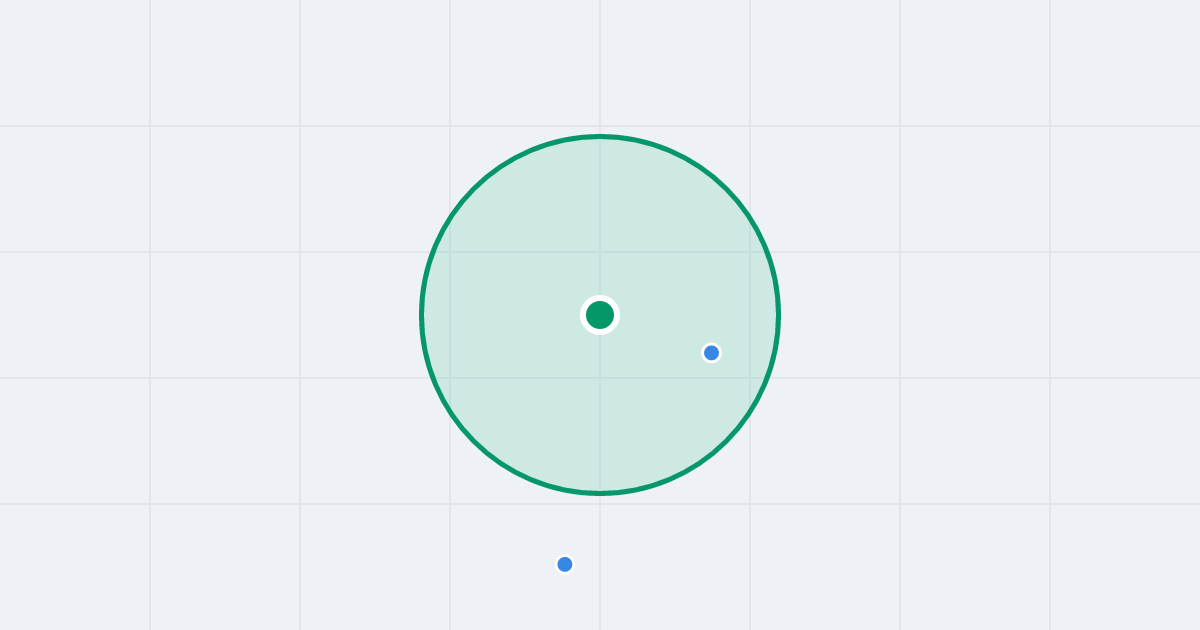
Task: Click the bottommost point of the circle outline
Action: click(x=600, y=493)
